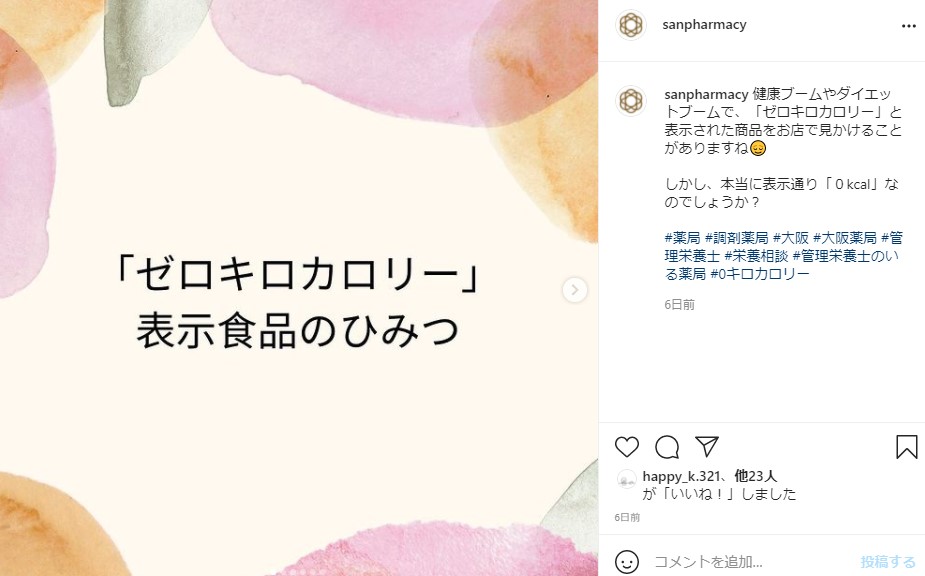Like the post with the heart icon

[626, 447]
